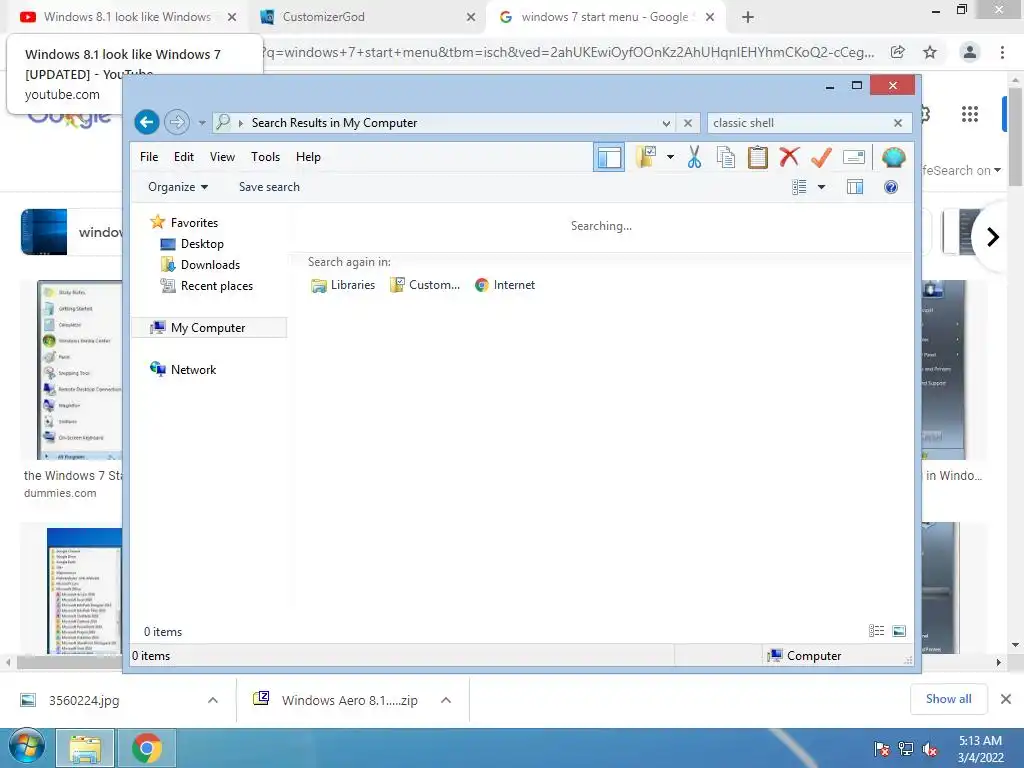The image size is (1024, 768).
Task: Close the Chrome downloads bar
Action: click(1006, 699)
